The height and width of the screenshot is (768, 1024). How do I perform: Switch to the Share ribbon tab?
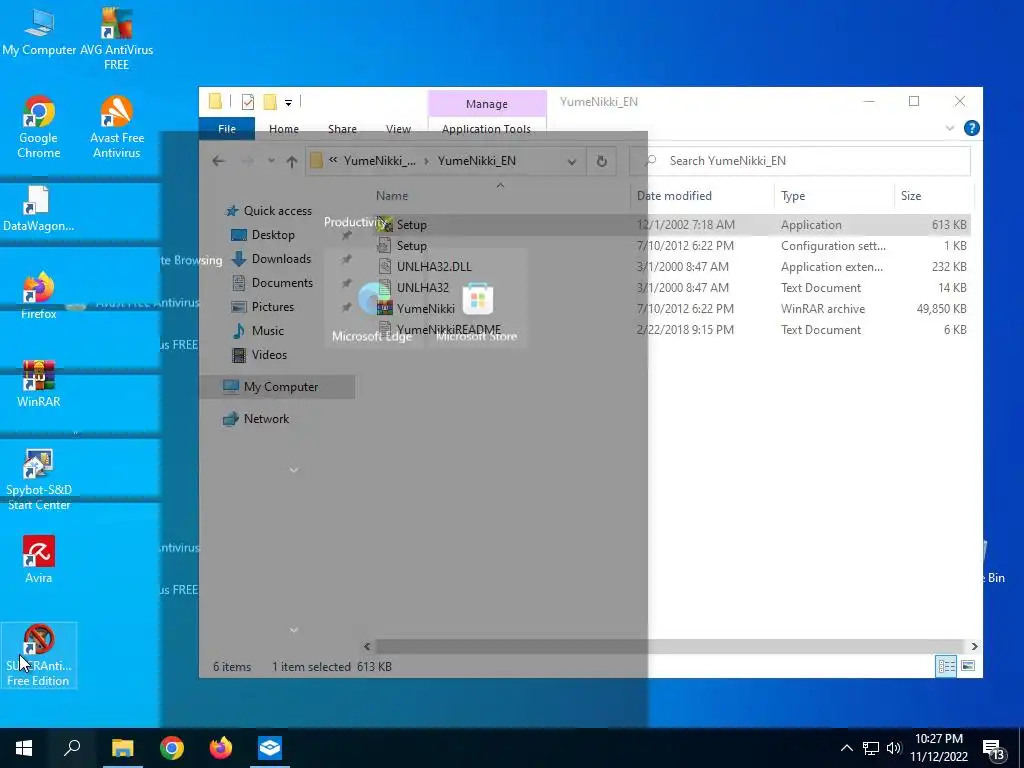[x=342, y=129]
